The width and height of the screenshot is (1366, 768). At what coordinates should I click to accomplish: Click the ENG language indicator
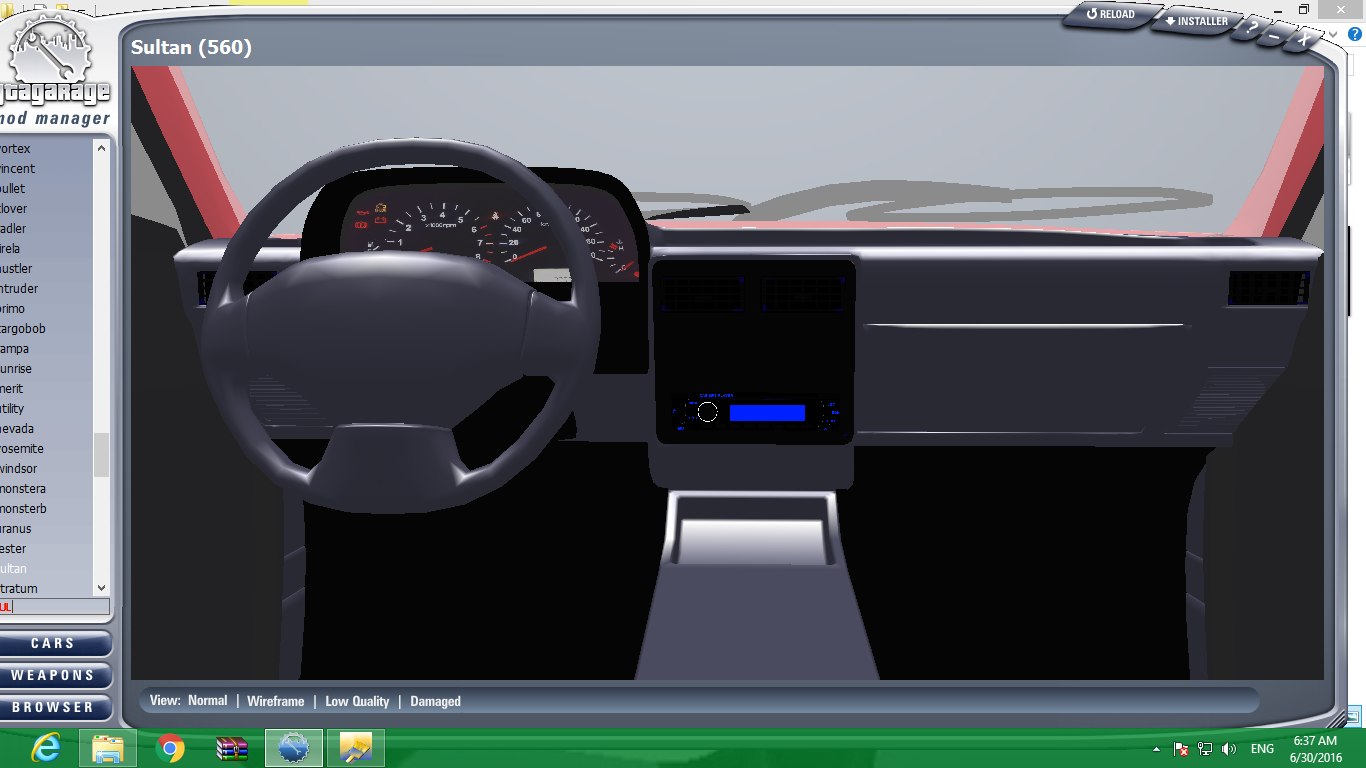1262,749
